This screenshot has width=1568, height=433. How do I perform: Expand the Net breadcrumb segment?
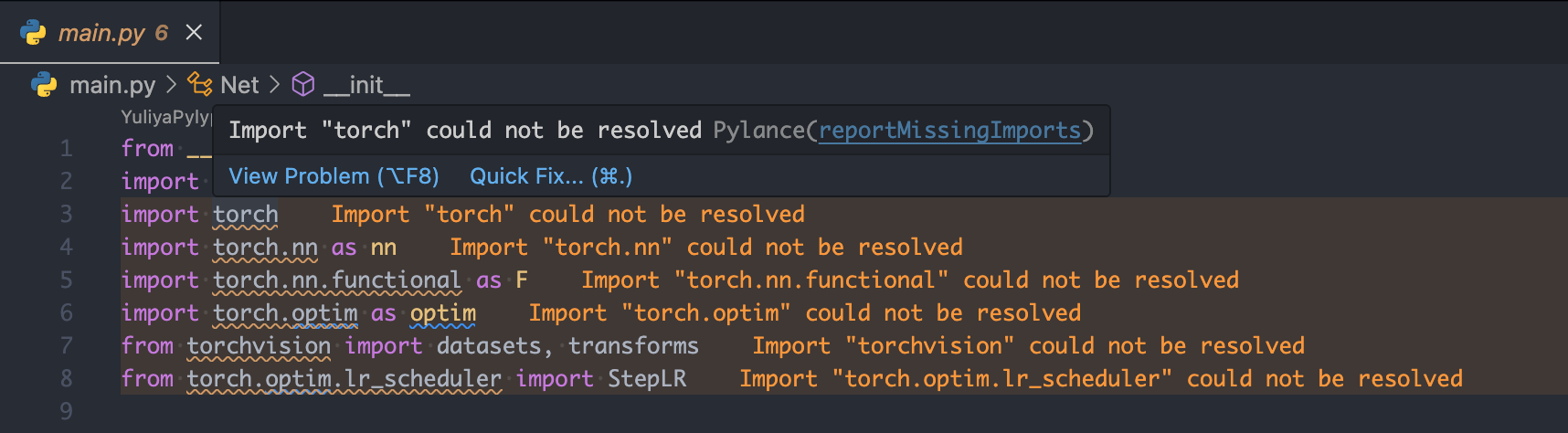(239, 85)
